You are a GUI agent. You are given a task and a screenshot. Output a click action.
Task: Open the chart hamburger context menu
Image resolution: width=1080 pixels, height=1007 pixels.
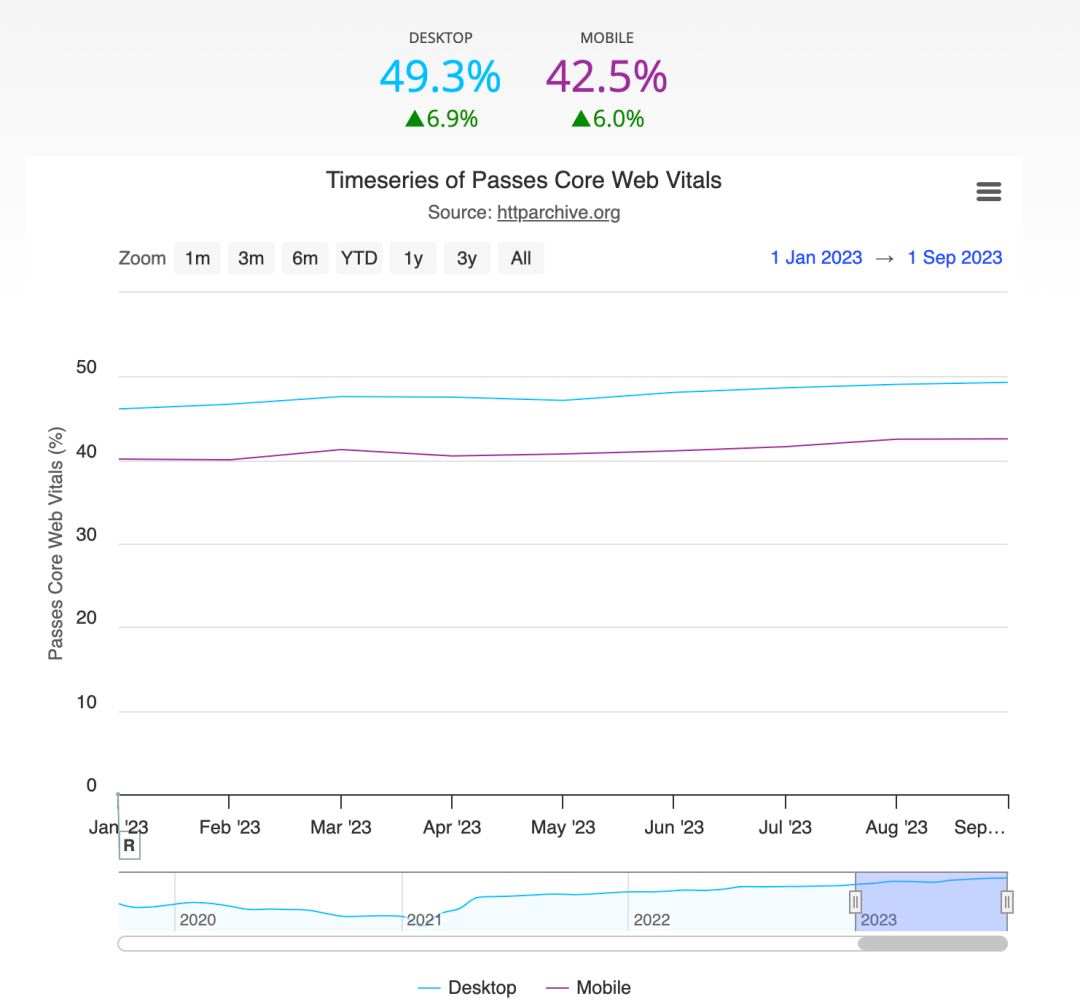(x=988, y=191)
